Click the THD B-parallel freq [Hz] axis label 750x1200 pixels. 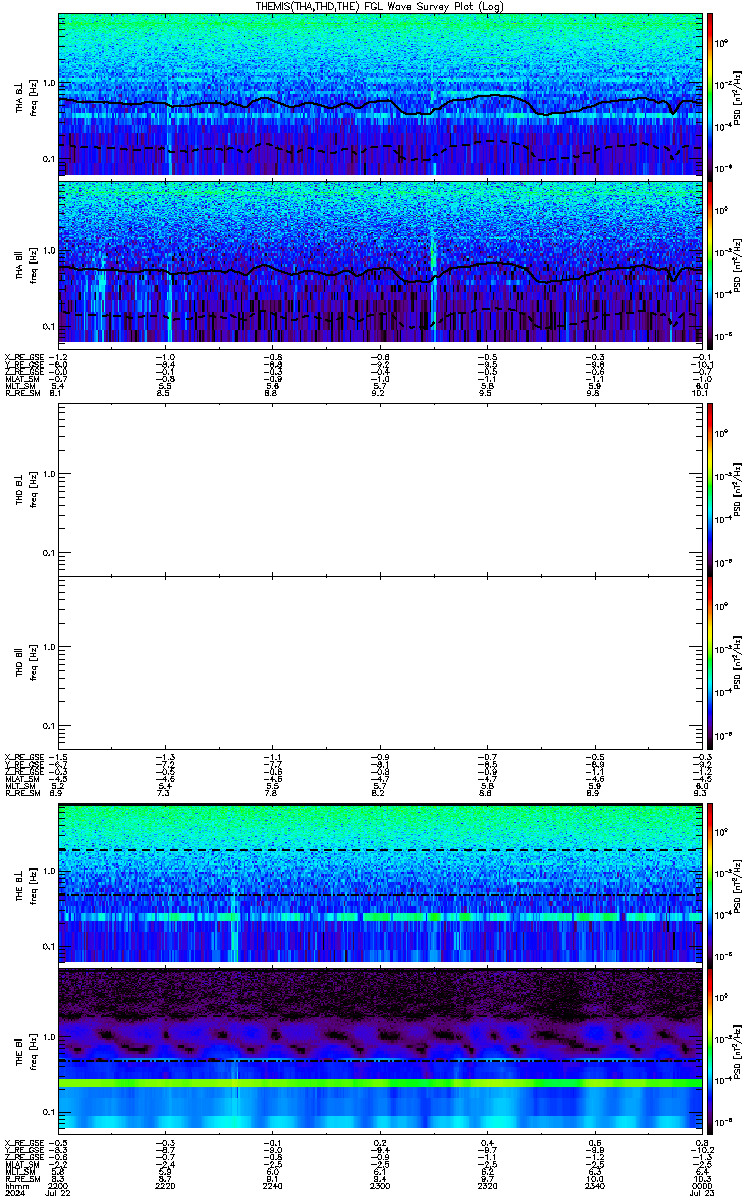32,663
